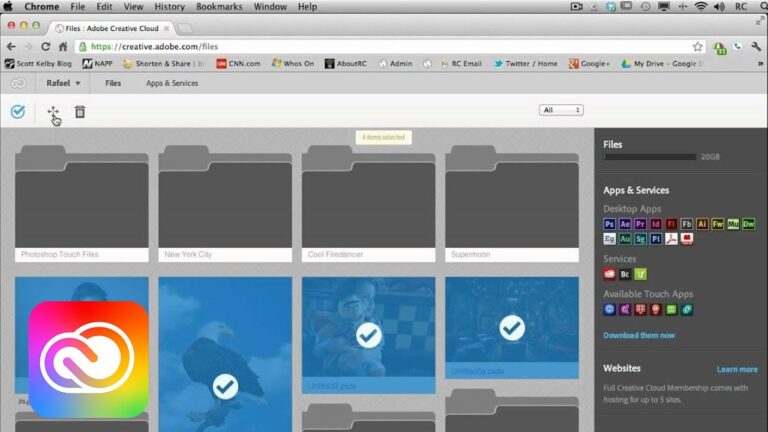Open the red Story service icon

[609, 274]
